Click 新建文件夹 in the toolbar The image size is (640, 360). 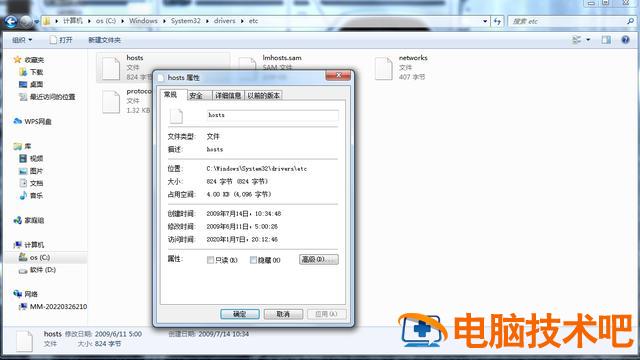104,40
